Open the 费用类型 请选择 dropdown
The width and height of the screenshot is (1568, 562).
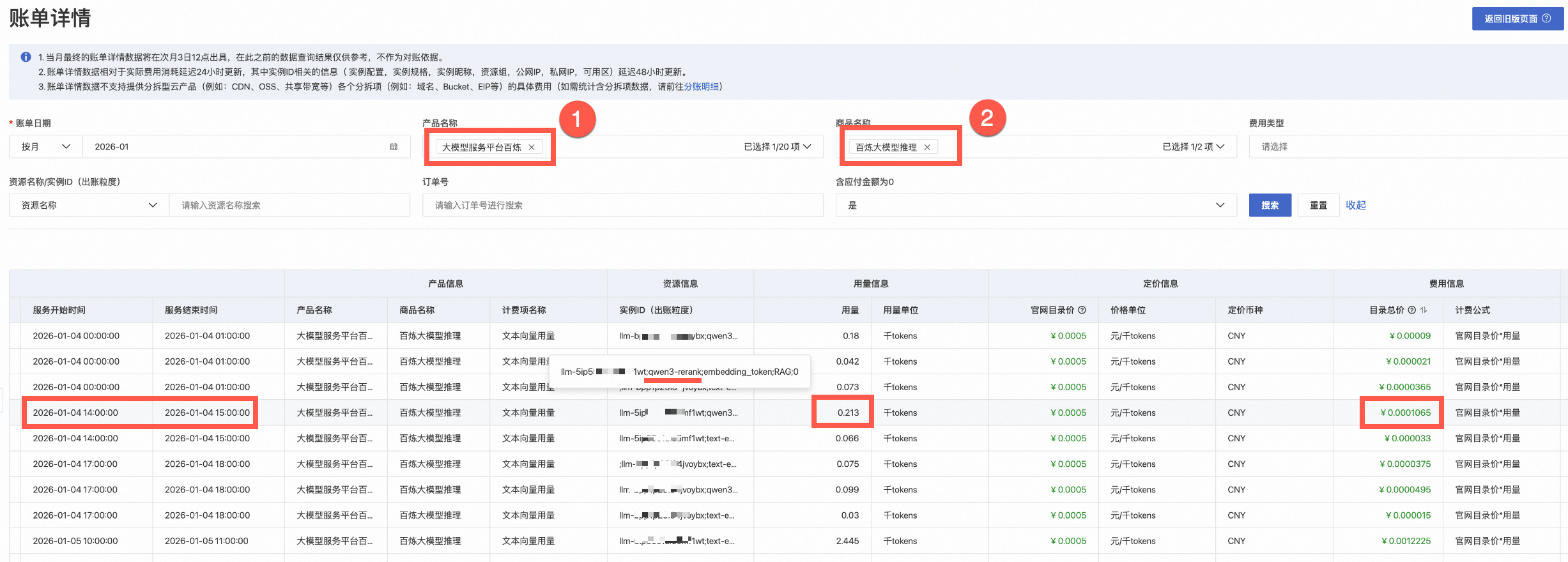(1408, 146)
